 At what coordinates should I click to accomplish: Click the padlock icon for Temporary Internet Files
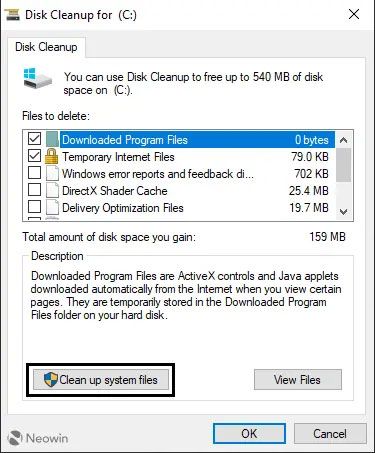point(52,156)
